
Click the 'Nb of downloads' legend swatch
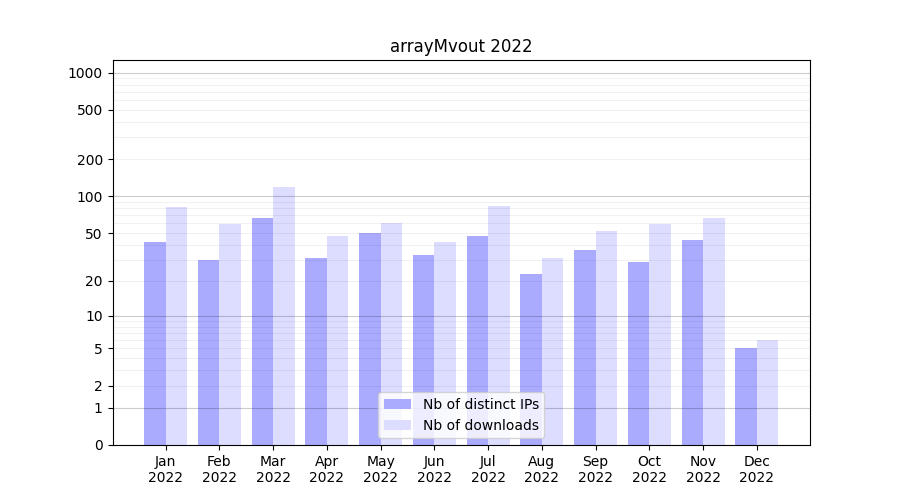pos(397,425)
